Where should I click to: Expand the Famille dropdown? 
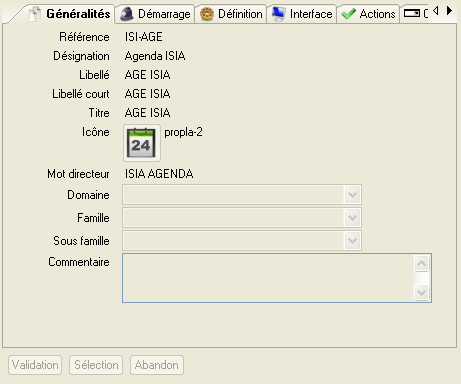(352, 218)
